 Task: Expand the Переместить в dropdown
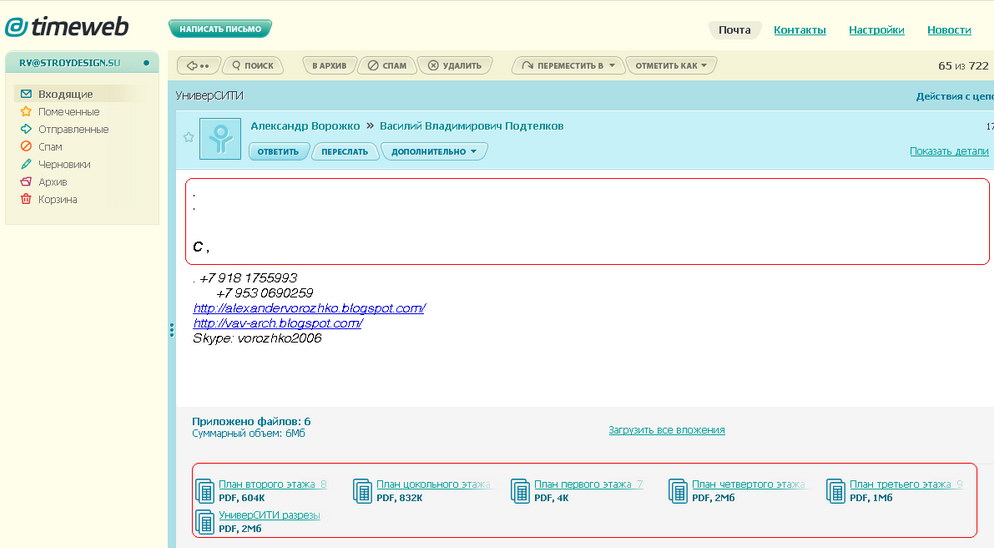coord(568,65)
